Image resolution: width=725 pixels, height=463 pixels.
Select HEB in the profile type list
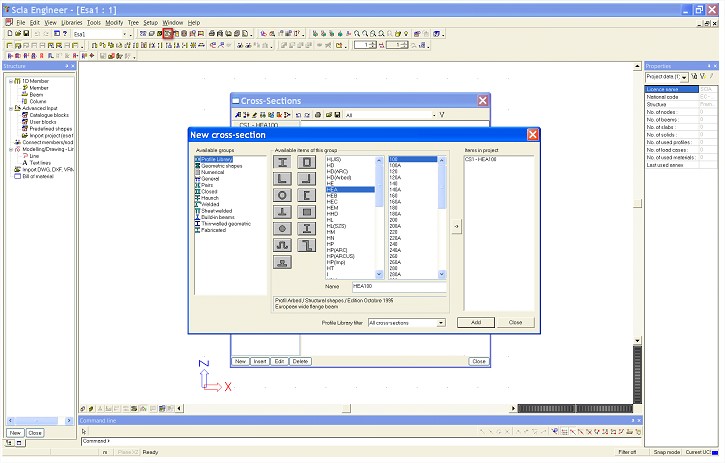click(x=333, y=195)
